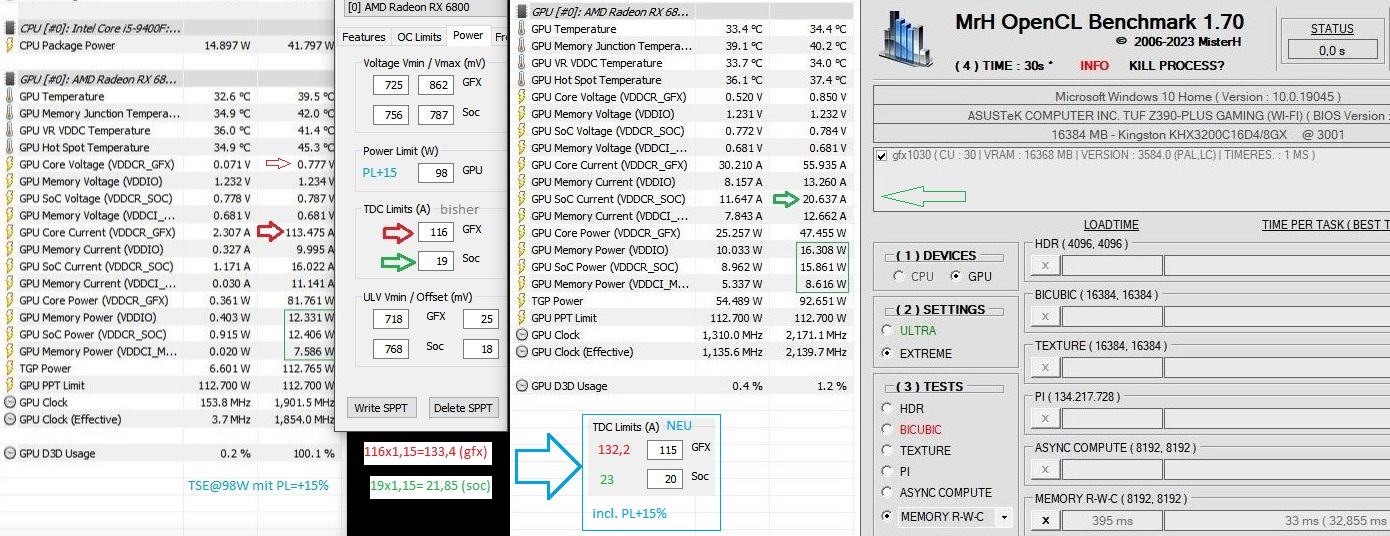
Task: Click chip icon of CPU [#0] Intel Core i5-9400F header
Action: pyautogui.click(x=10, y=28)
